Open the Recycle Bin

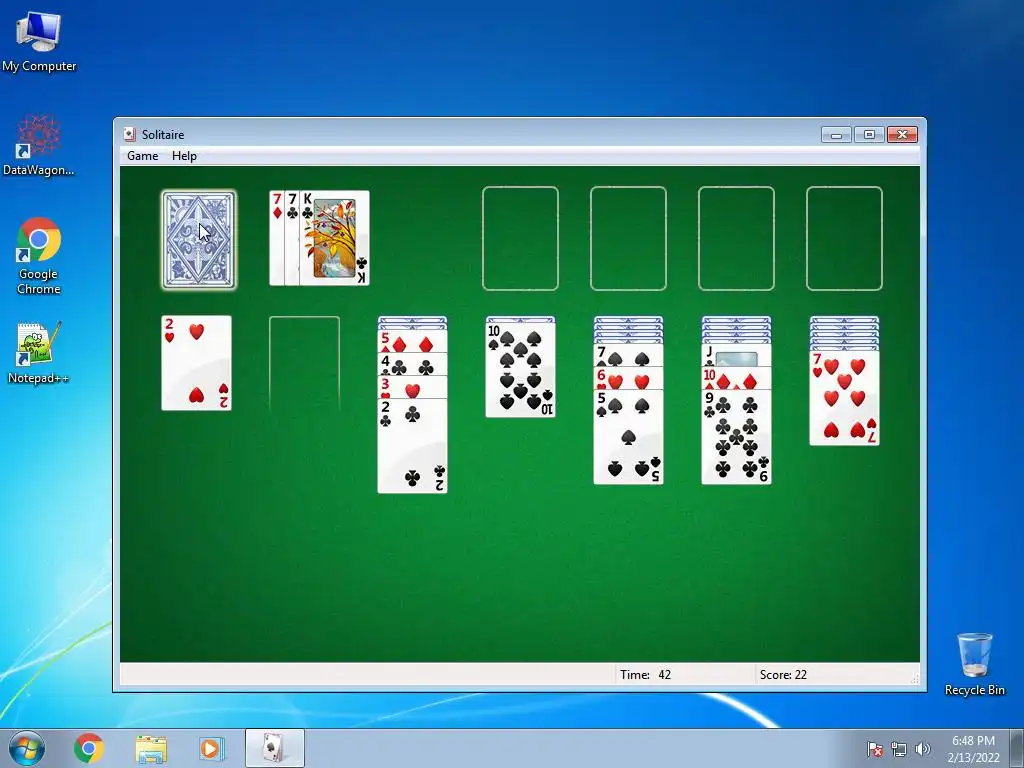974,664
